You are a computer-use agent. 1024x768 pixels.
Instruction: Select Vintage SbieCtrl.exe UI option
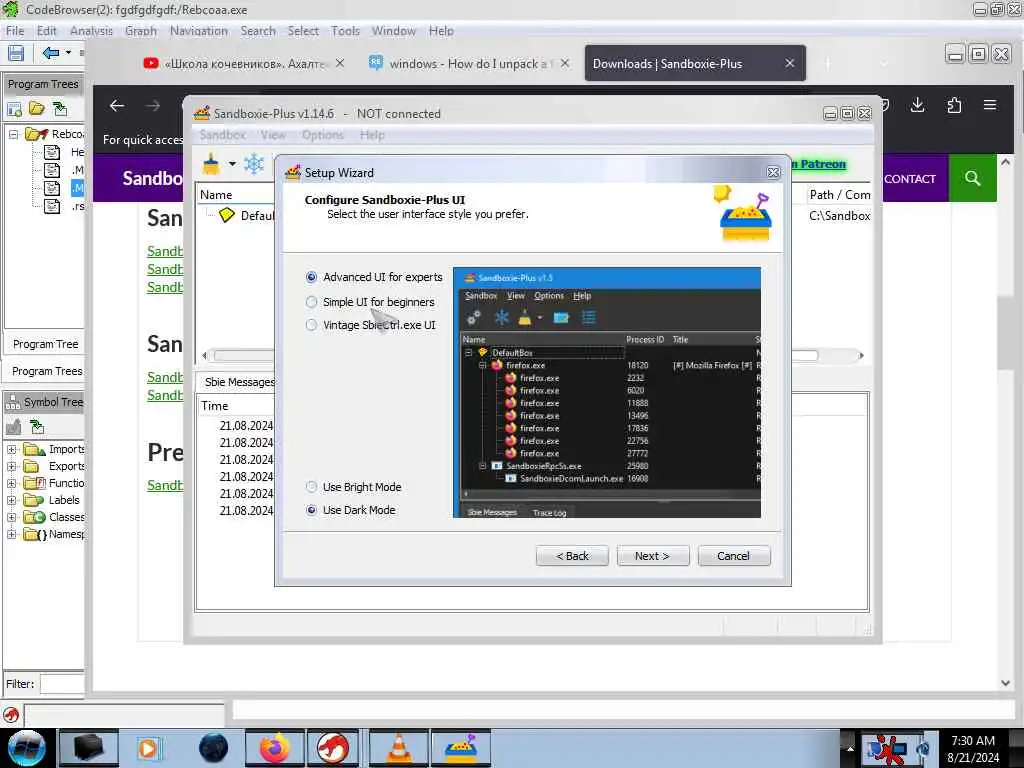pyautogui.click(x=370, y=325)
